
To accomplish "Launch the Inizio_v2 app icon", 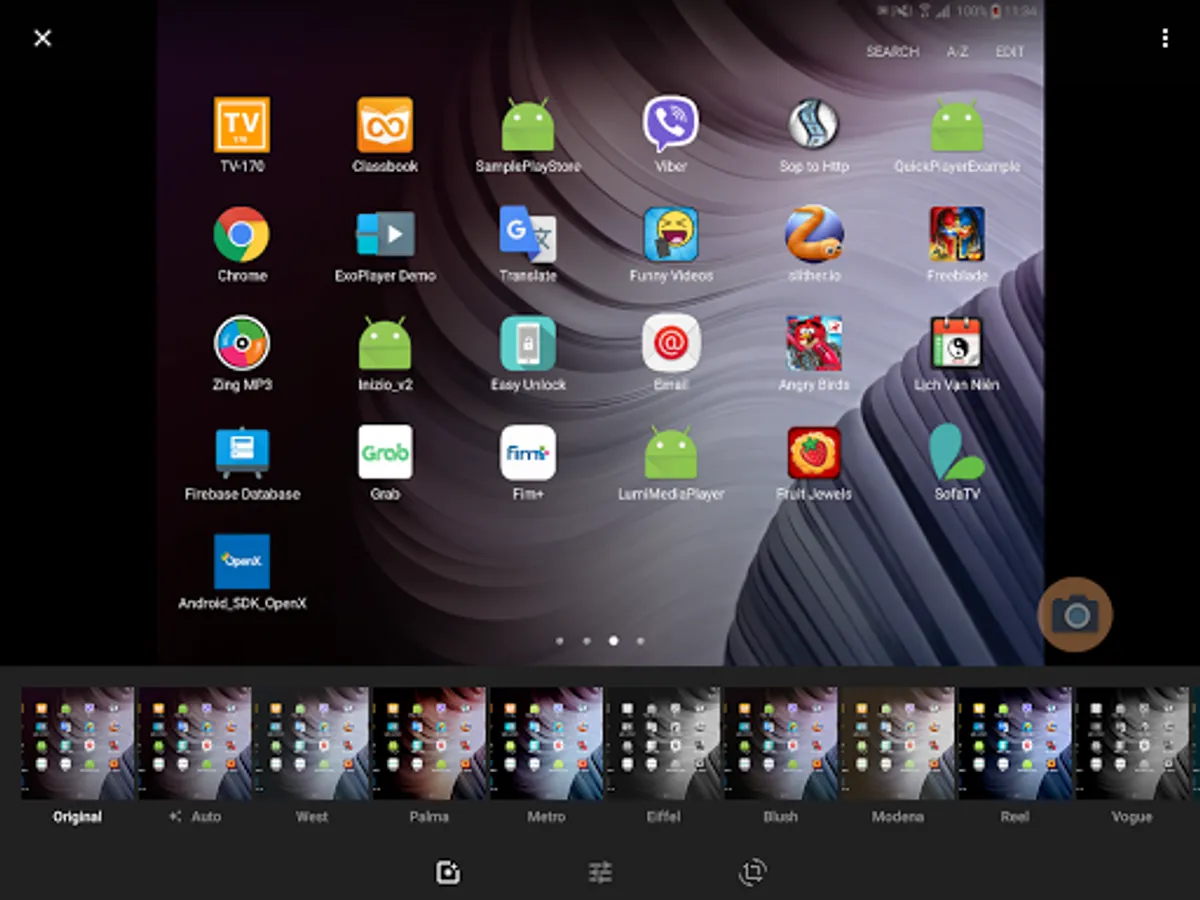I will 385,343.
